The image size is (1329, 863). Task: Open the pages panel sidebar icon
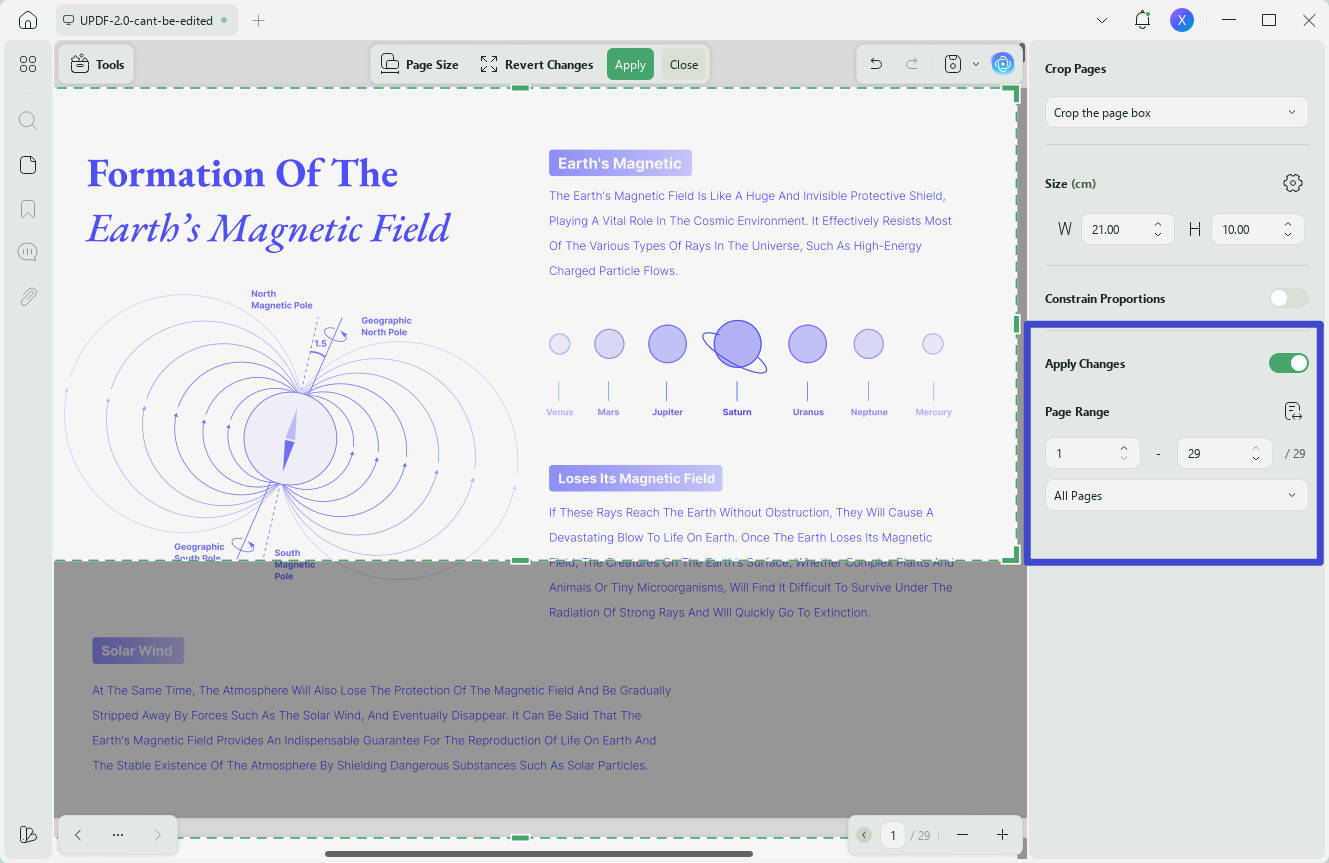point(28,165)
